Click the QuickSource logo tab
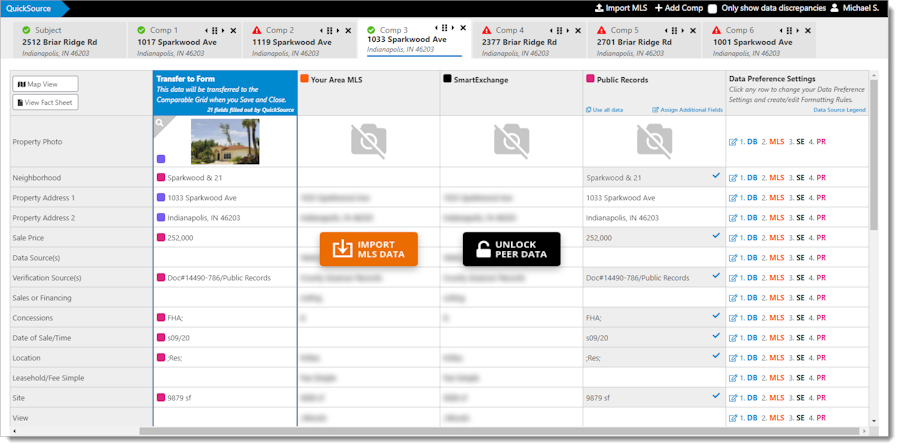Image resolution: width=900 pixels, height=448 pixels. pos(32,9)
